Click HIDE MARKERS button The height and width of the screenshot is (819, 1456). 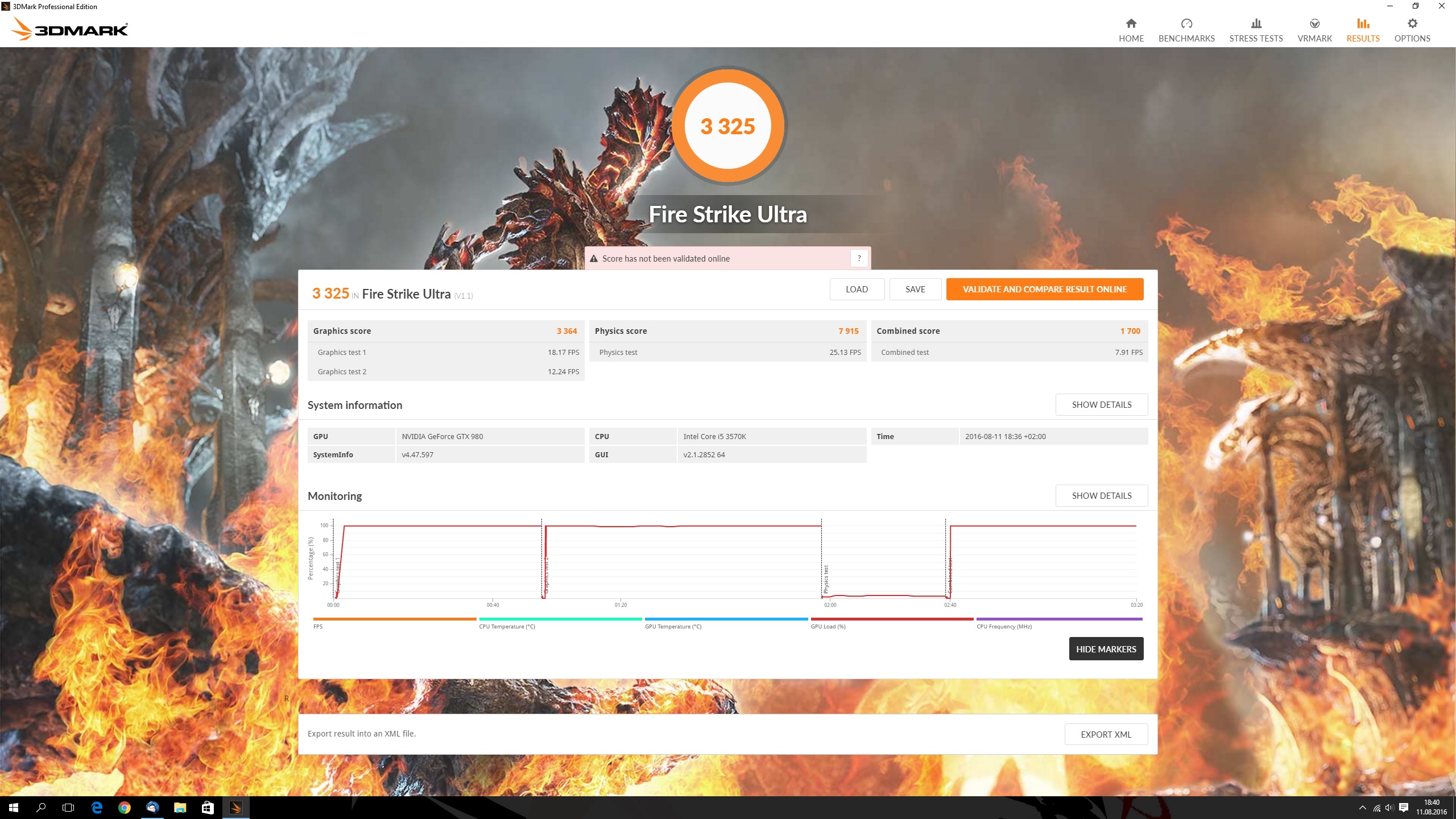(1106, 649)
